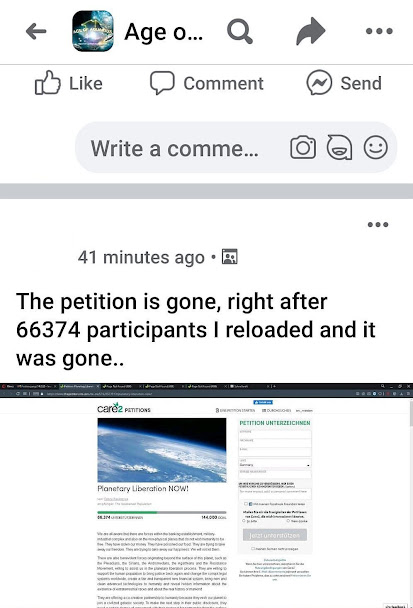Like the post above
The image size is (413, 608).
[69, 83]
